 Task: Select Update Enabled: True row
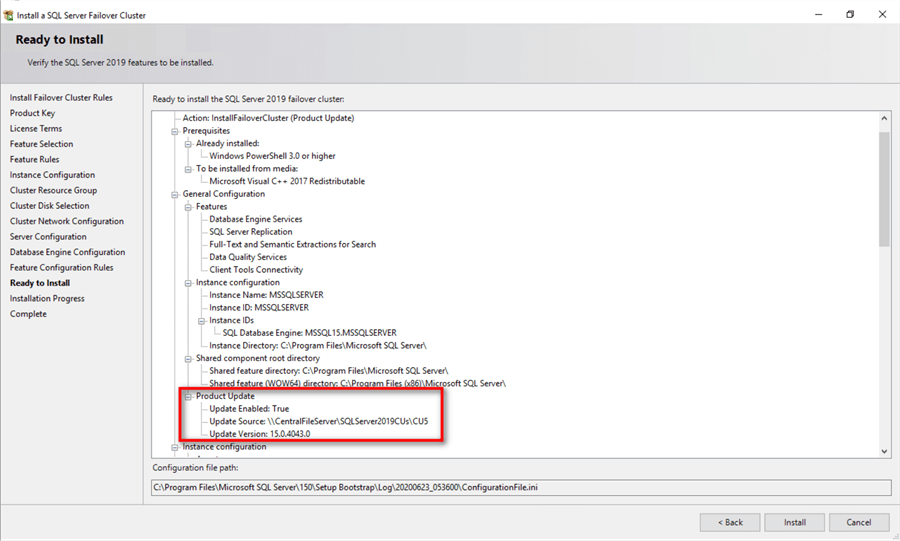coord(249,408)
